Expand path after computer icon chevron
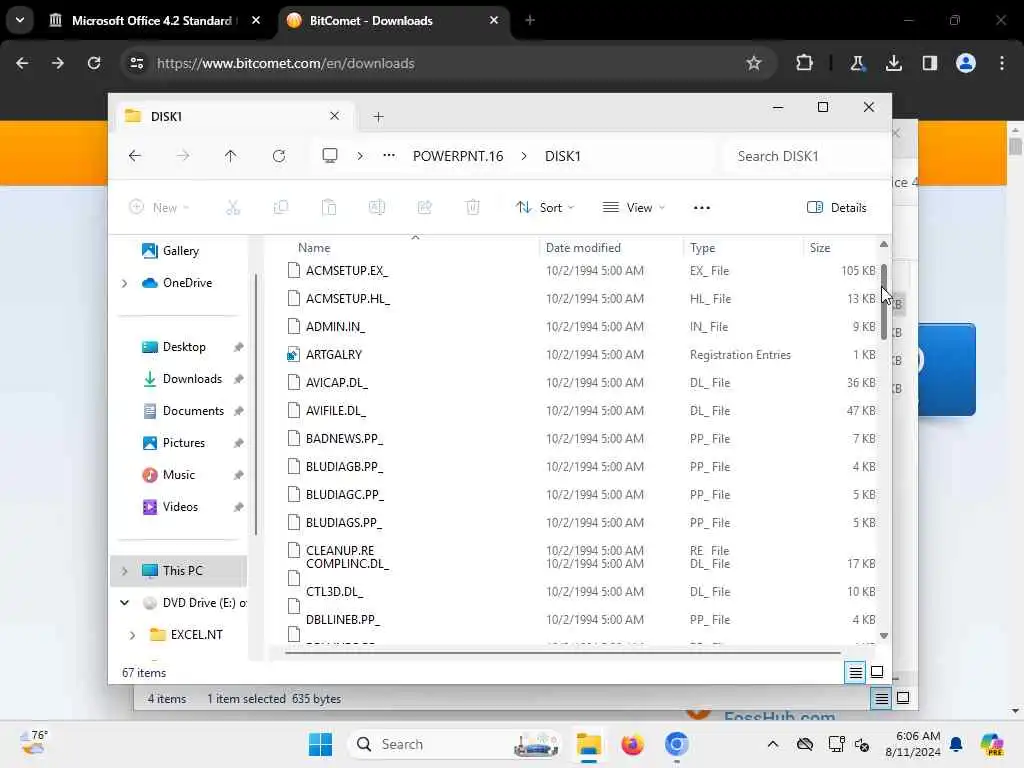Image resolution: width=1024 pixels, height=768 pixels. click(x=360, y=155)
